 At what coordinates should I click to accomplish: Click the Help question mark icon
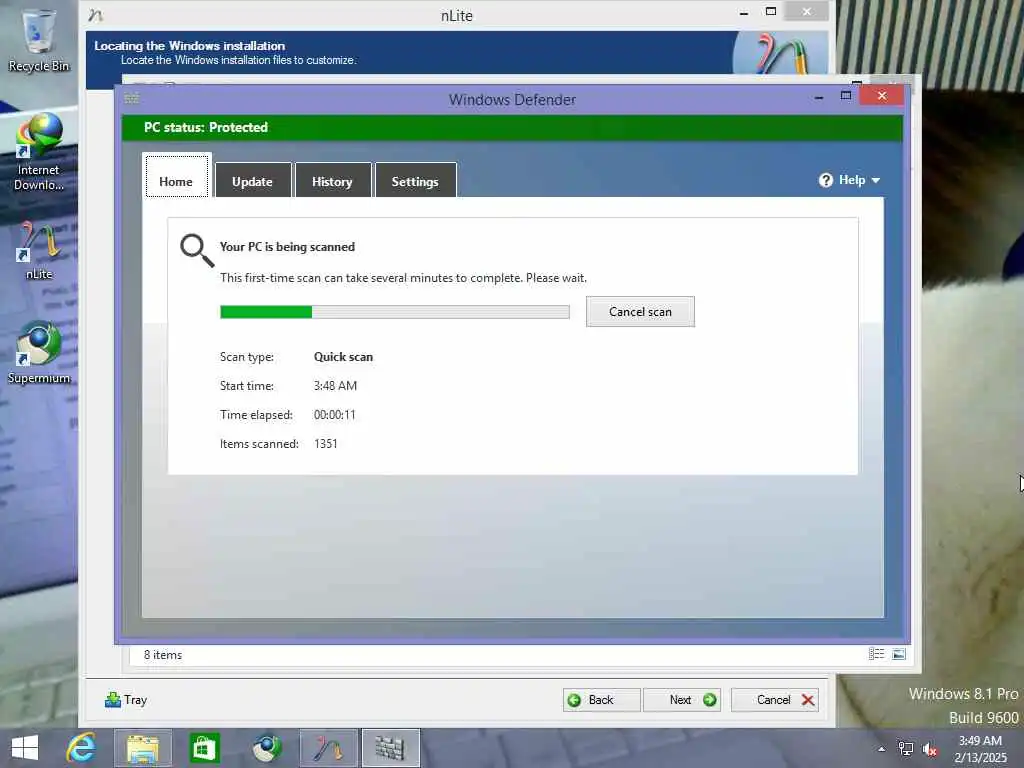[825, 180]
